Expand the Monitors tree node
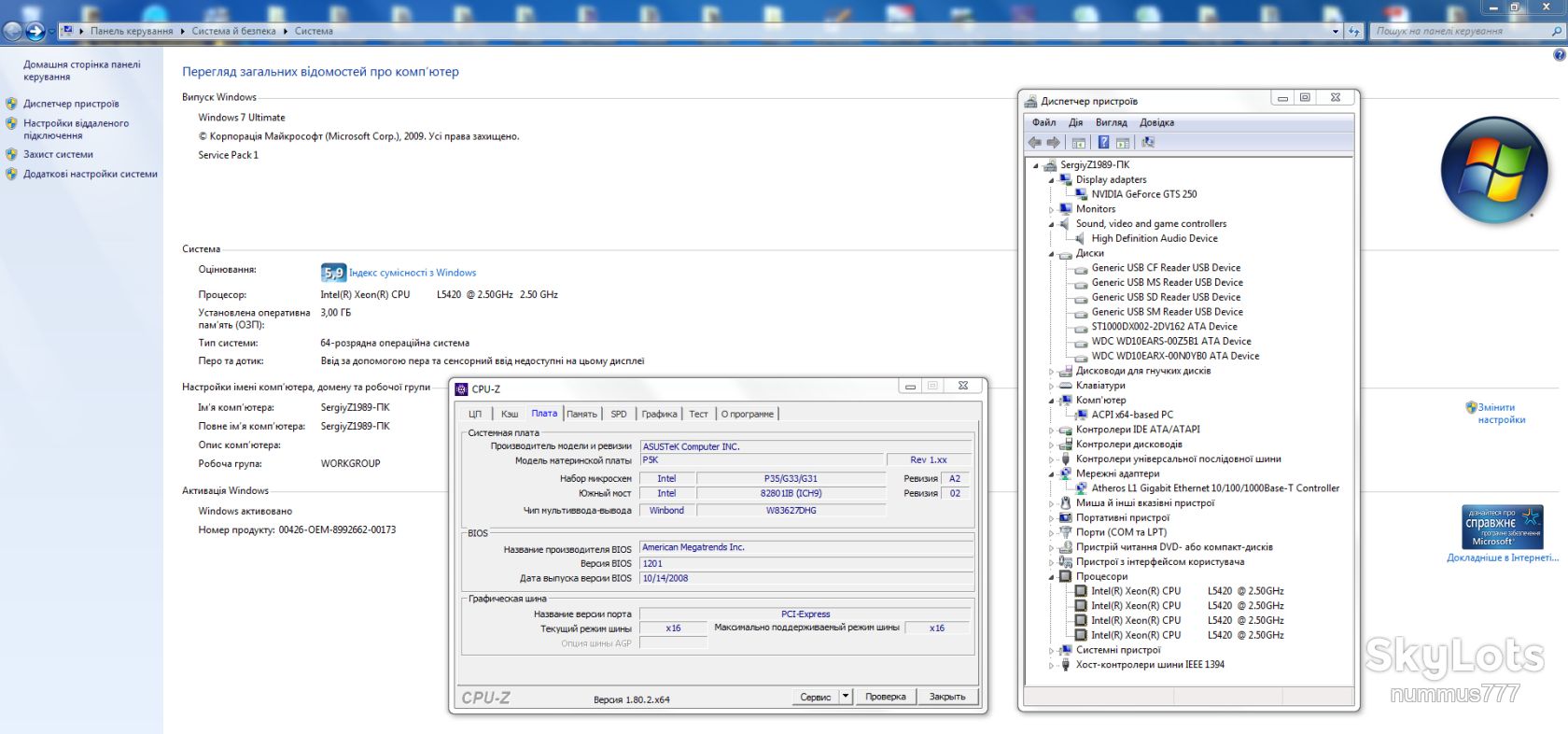The image size is (1568, 734). pyautogui.click(x=1051, y=210)
